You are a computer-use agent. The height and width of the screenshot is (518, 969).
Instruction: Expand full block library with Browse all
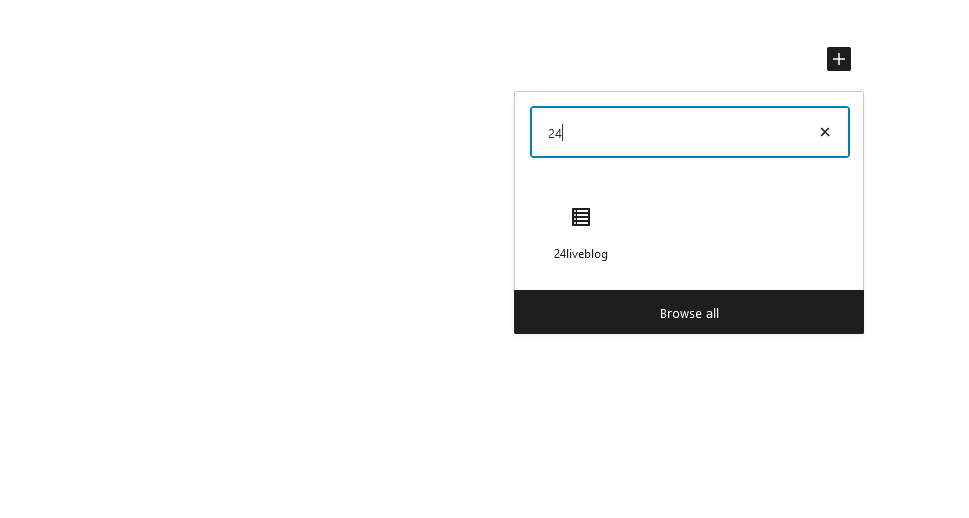pos(689,312)
